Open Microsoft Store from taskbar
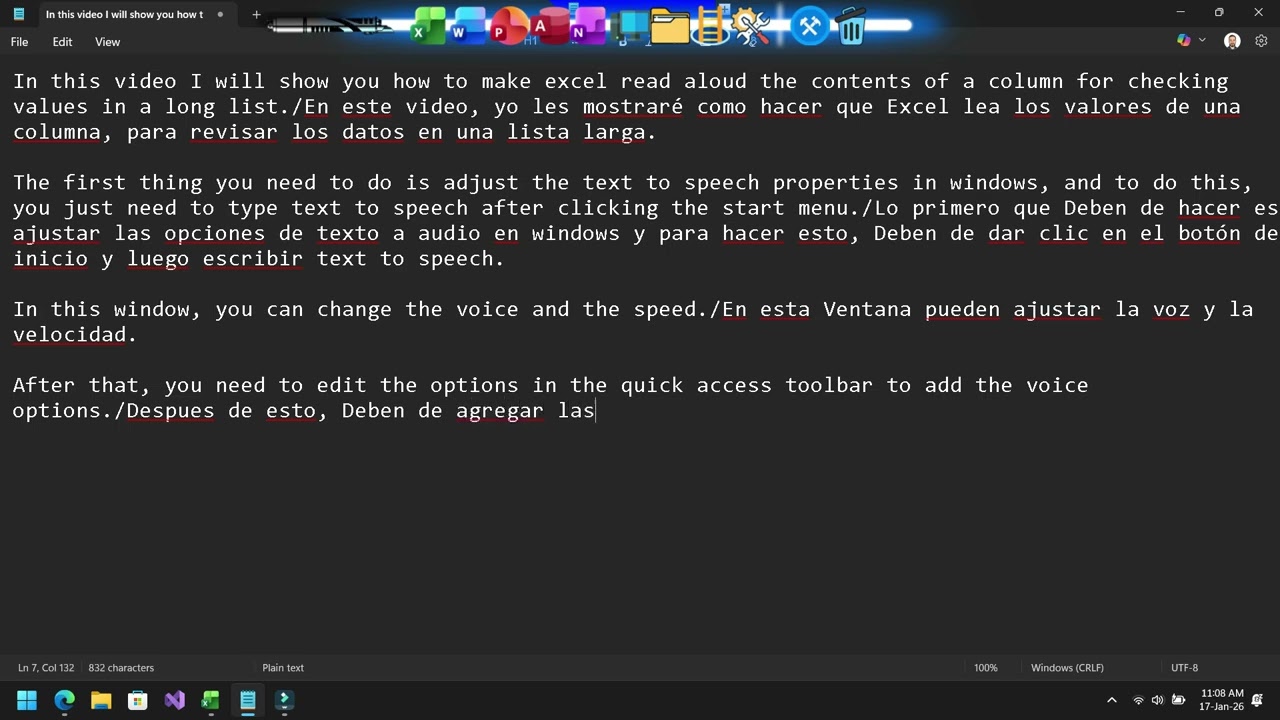 click(138, 700)
